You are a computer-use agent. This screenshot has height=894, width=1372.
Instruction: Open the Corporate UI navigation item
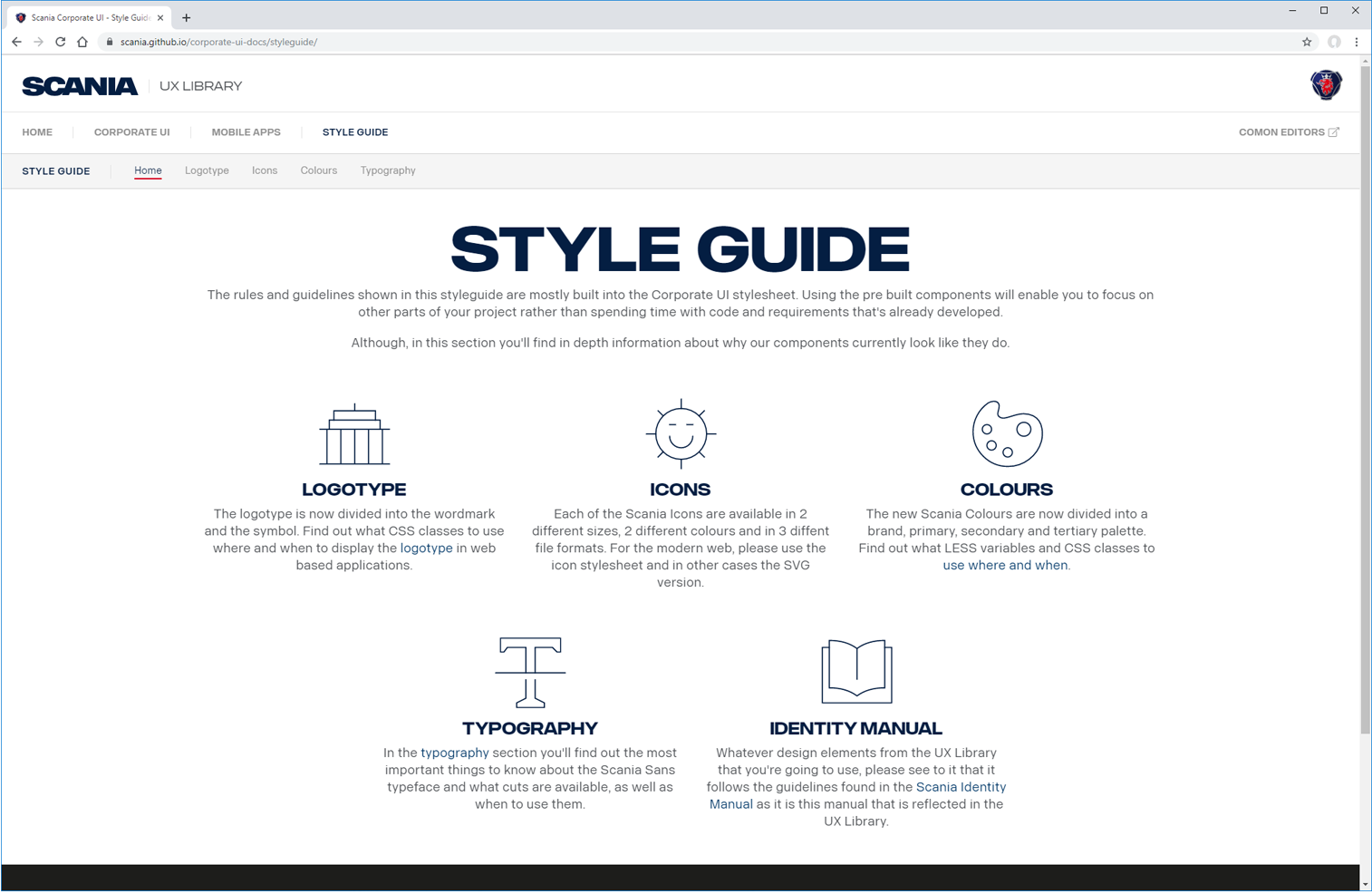point(132,132)
